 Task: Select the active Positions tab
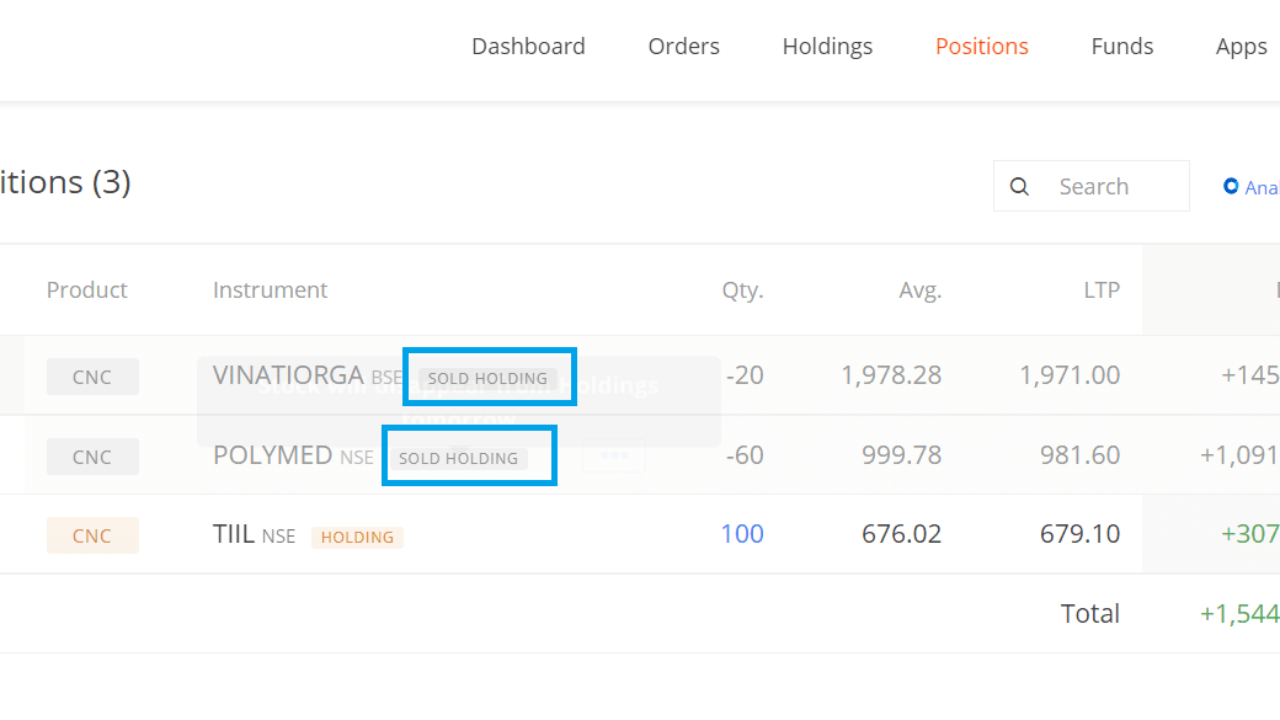pyautogui.click(x=981, y=47)
